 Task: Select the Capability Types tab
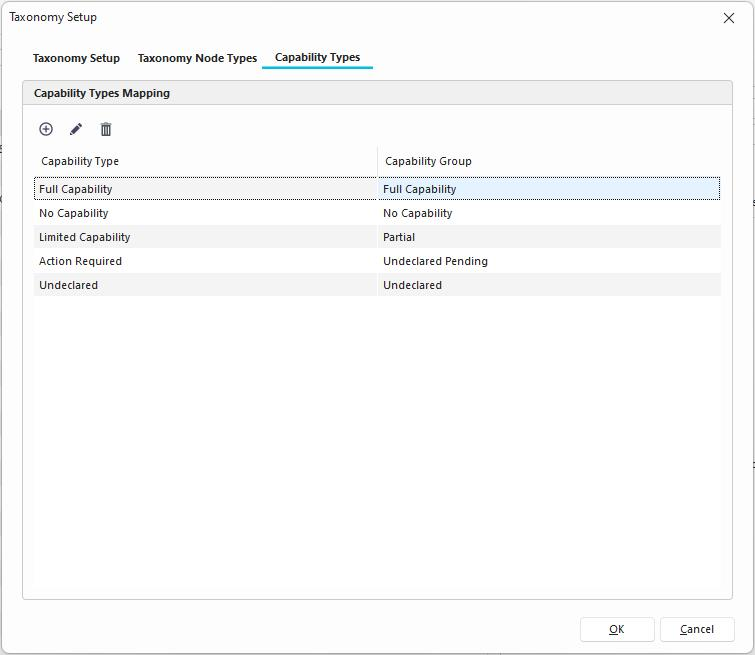(317, 57)
